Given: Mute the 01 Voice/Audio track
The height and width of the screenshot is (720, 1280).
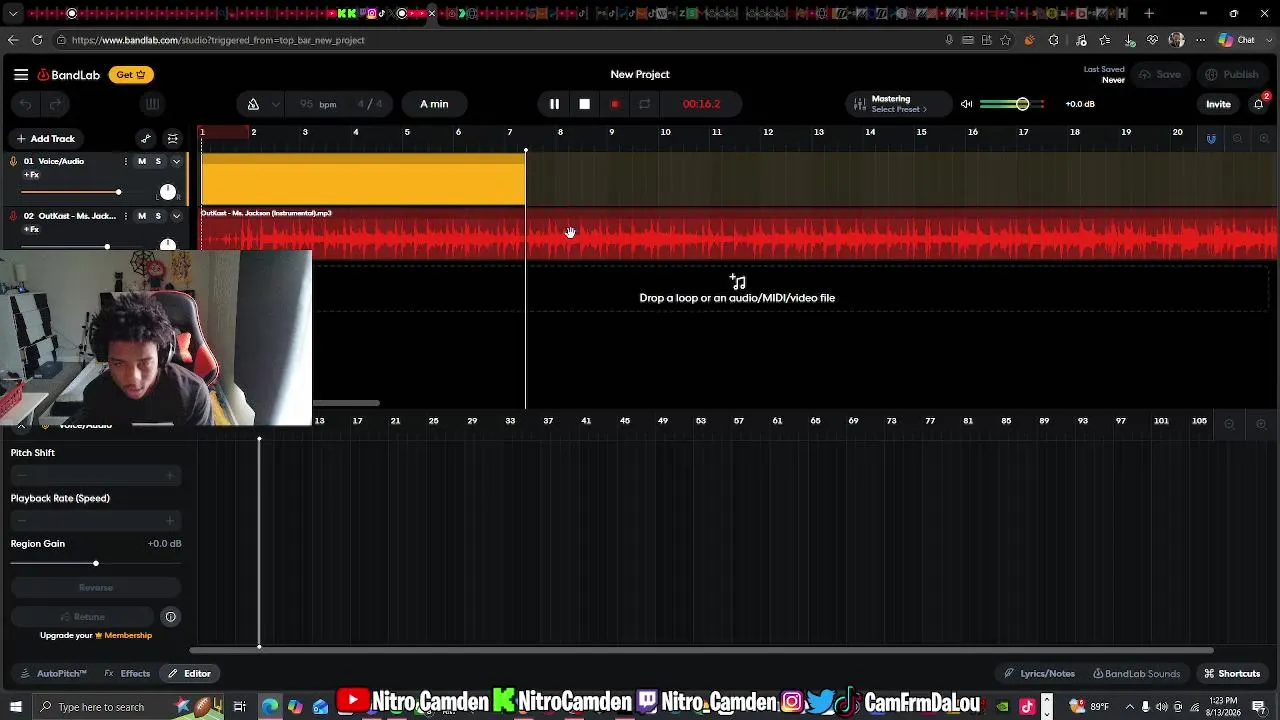Looking at the screenshot, I should tap(142, 161).
